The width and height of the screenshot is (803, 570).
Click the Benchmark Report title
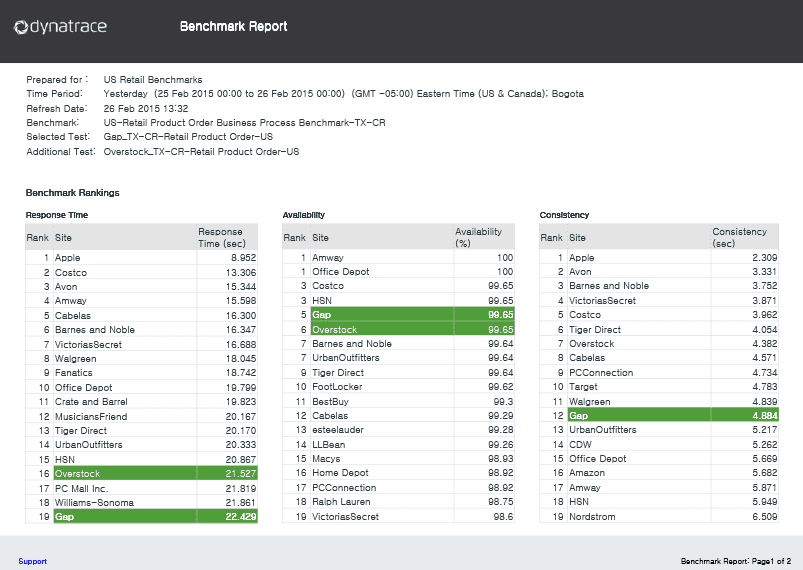[234, 27]
